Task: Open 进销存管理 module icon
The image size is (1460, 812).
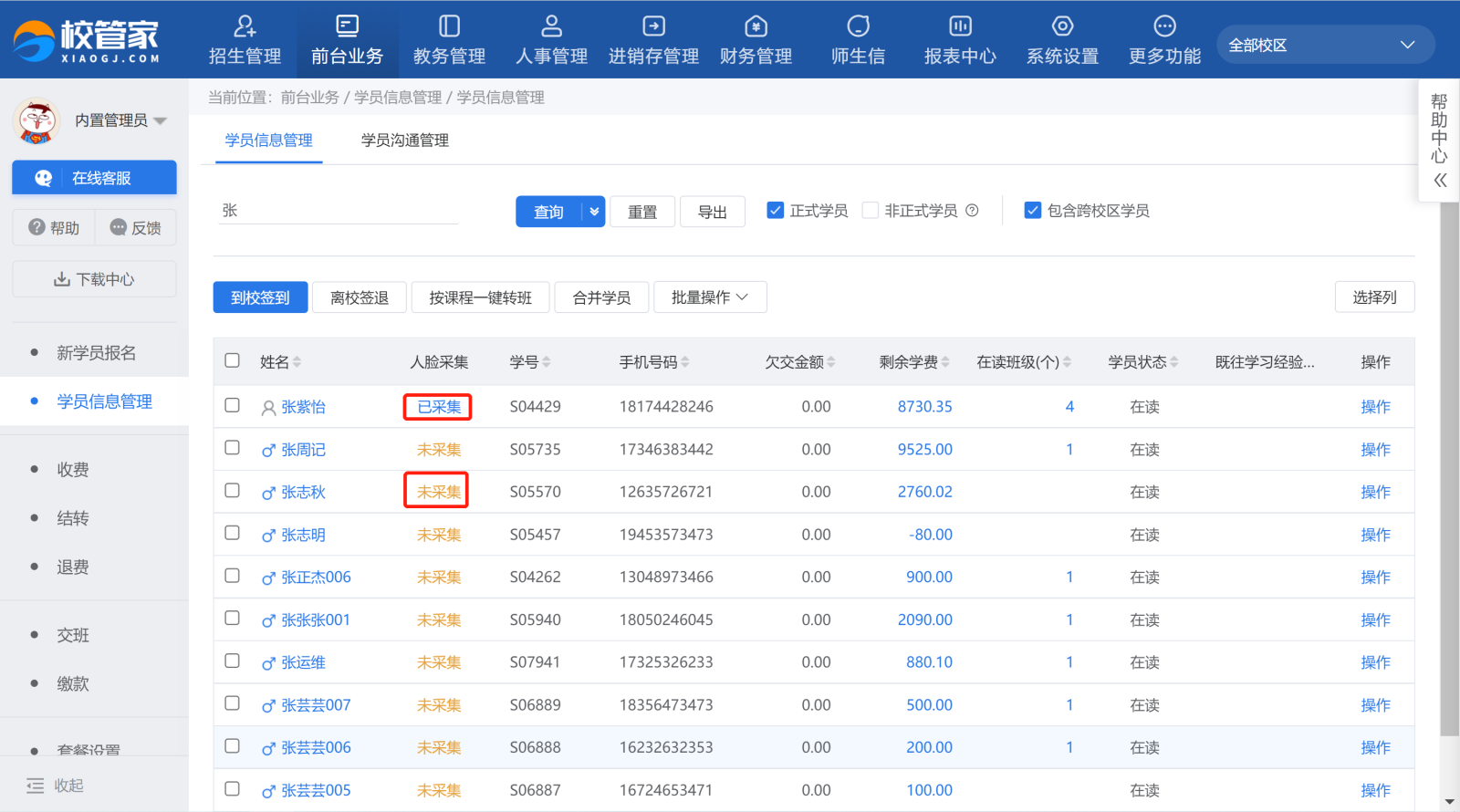Action: (x=653, y=26)
